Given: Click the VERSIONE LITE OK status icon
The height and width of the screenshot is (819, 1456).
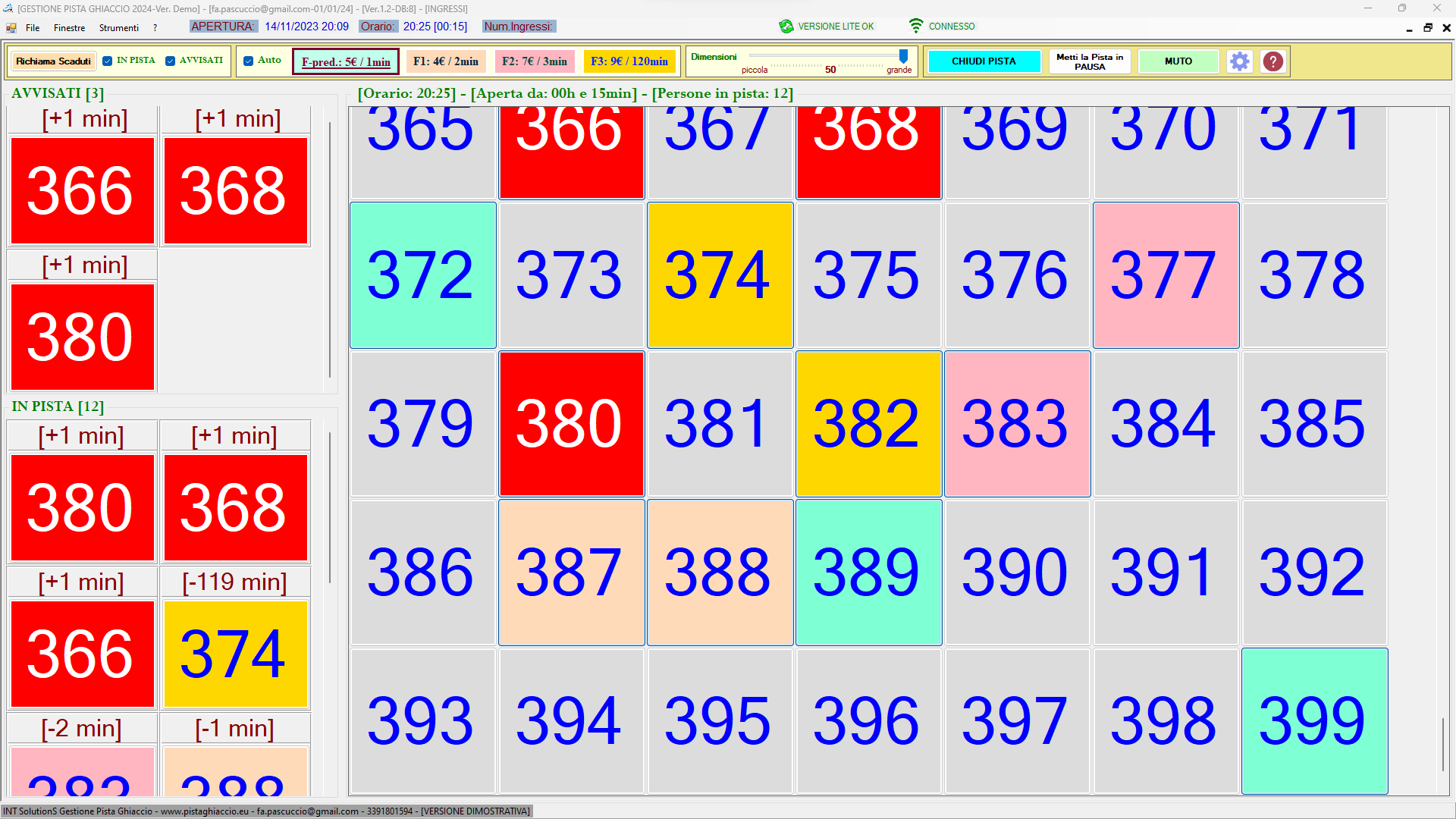Looking at the screenshot, I should click(x=786, y=26).
